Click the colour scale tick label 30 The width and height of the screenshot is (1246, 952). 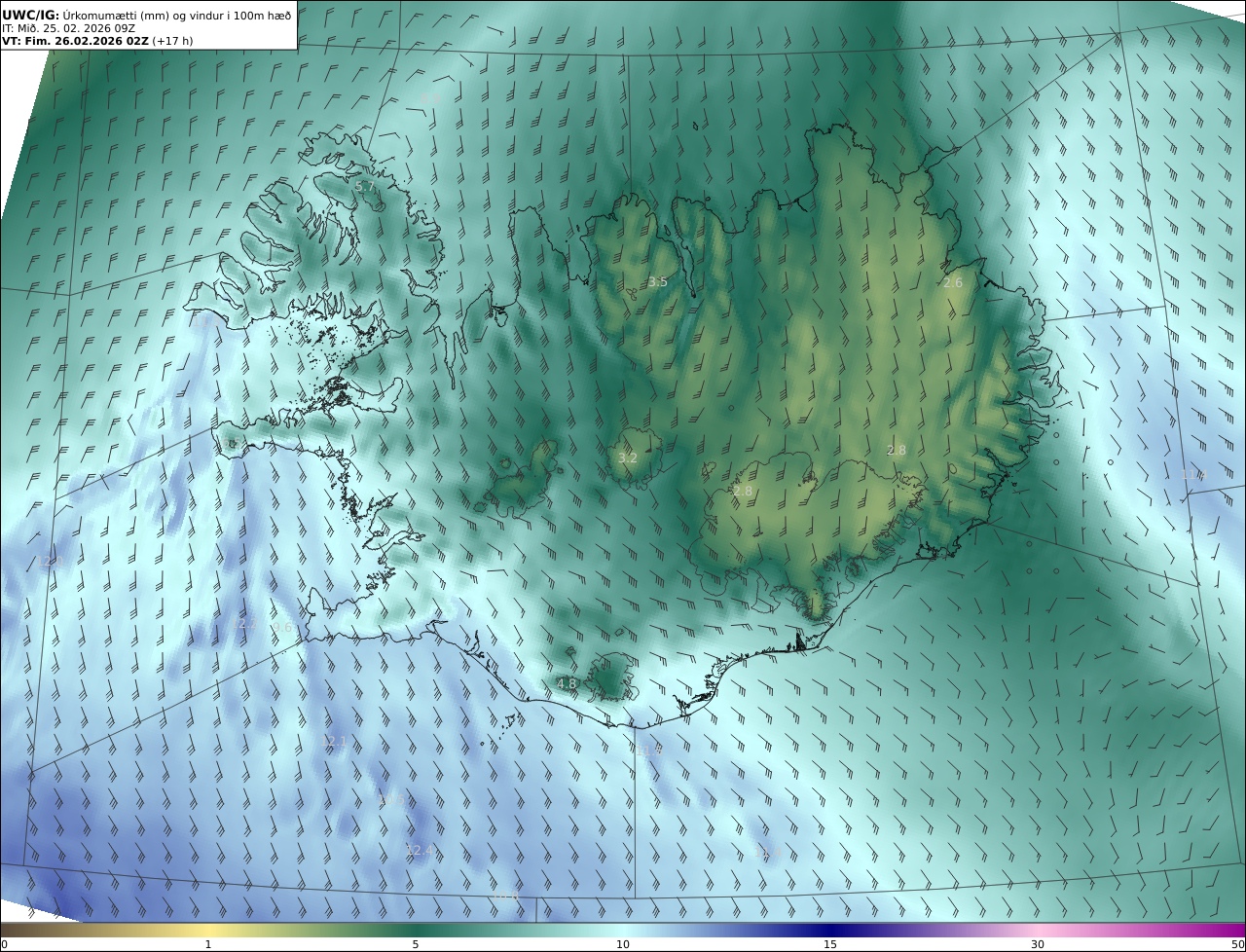tap(1038, 944)
